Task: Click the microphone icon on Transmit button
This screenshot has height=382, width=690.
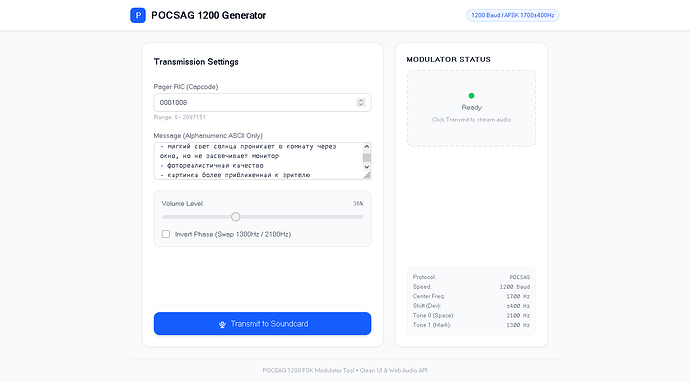Action: tap(222, 324)
